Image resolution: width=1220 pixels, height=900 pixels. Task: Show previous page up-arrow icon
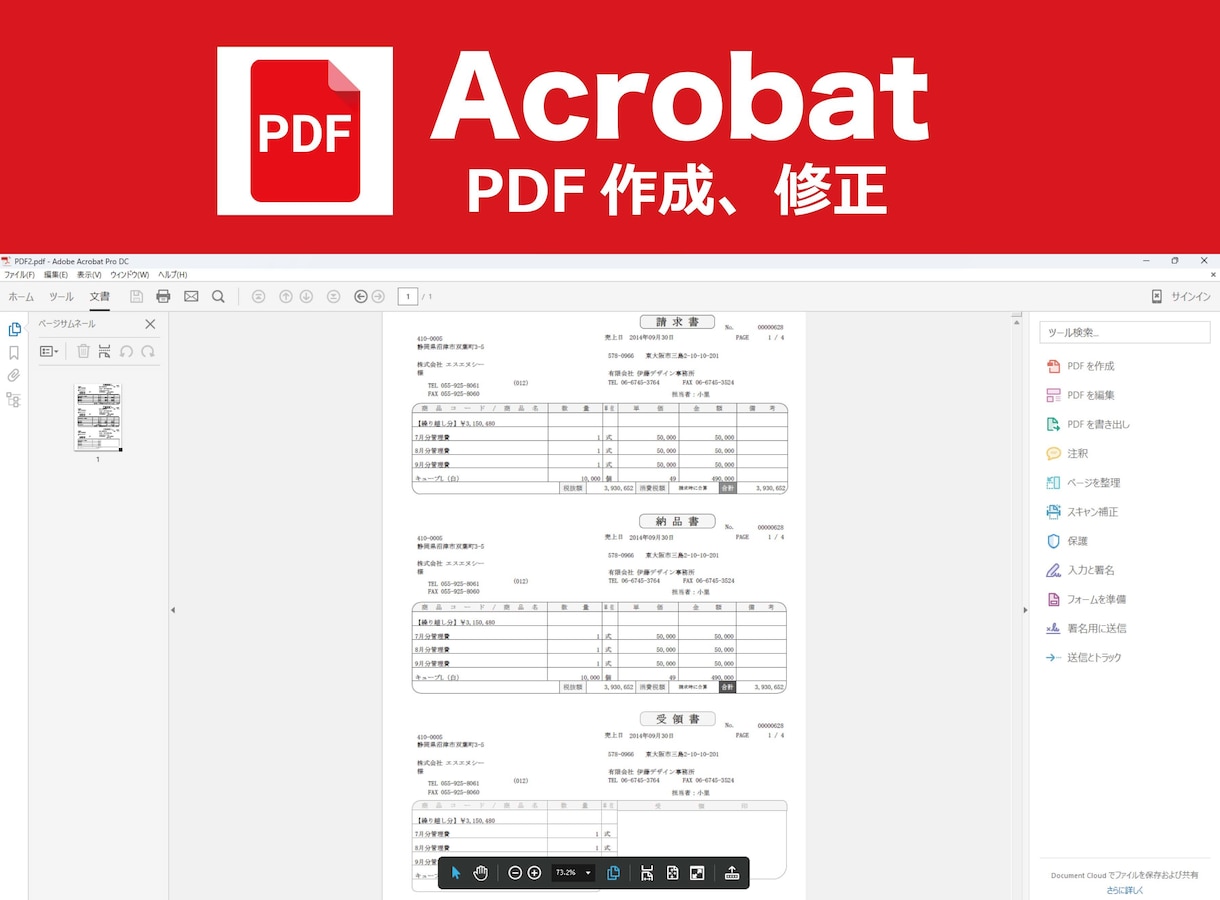click(x=286, y=296)
